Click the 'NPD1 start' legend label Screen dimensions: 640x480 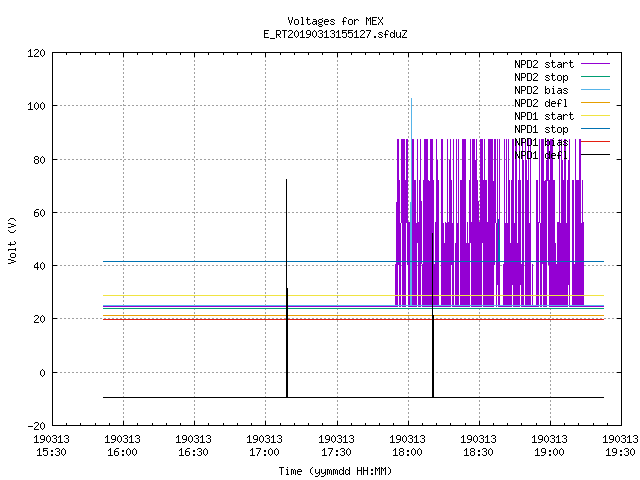(x=544, y=116)
